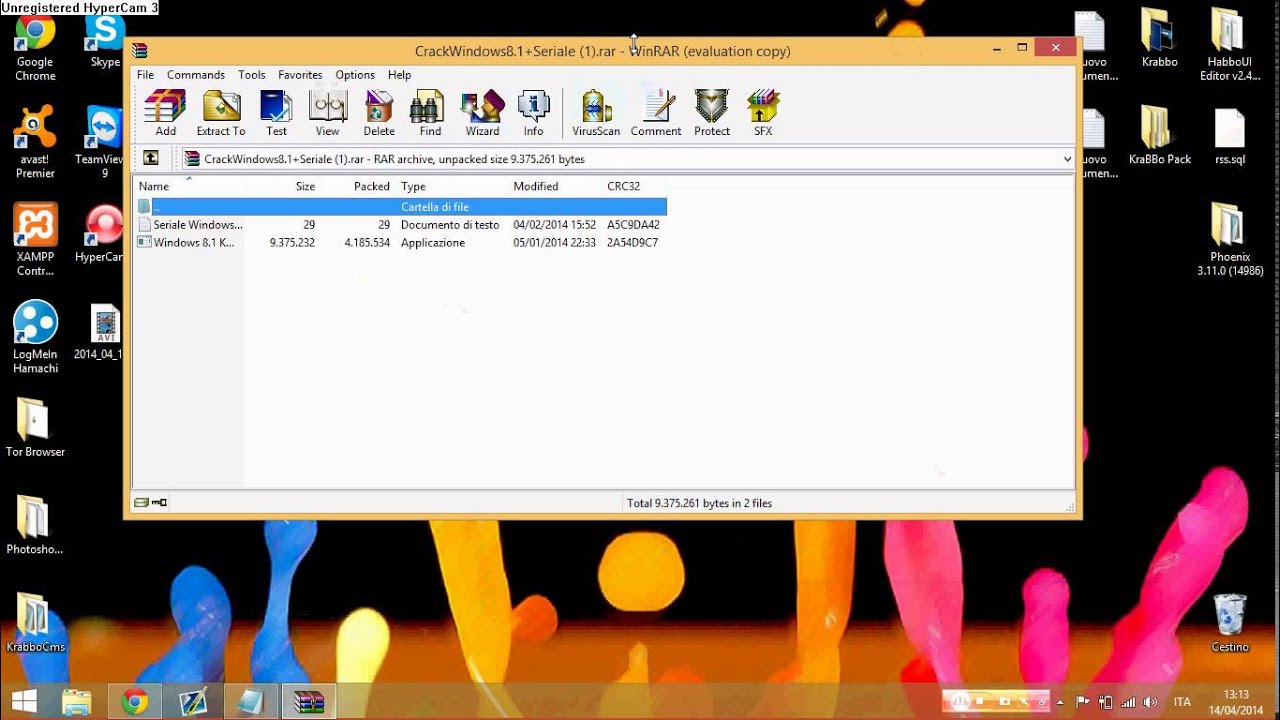The width and height of the screenshot is (1280, 720).
Task: Click the Find binoculars icon
Action: click(x=430, y=113)
